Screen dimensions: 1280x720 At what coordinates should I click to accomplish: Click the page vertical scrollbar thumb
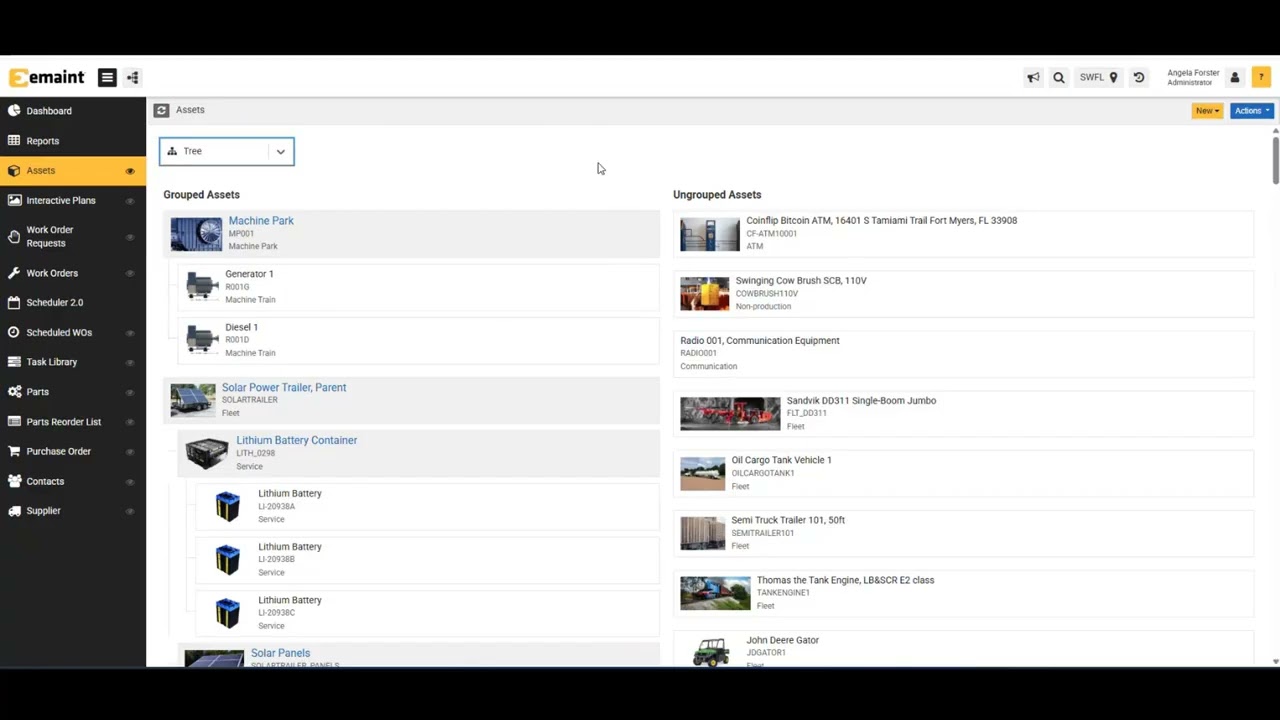click(x=1275, y=161)
